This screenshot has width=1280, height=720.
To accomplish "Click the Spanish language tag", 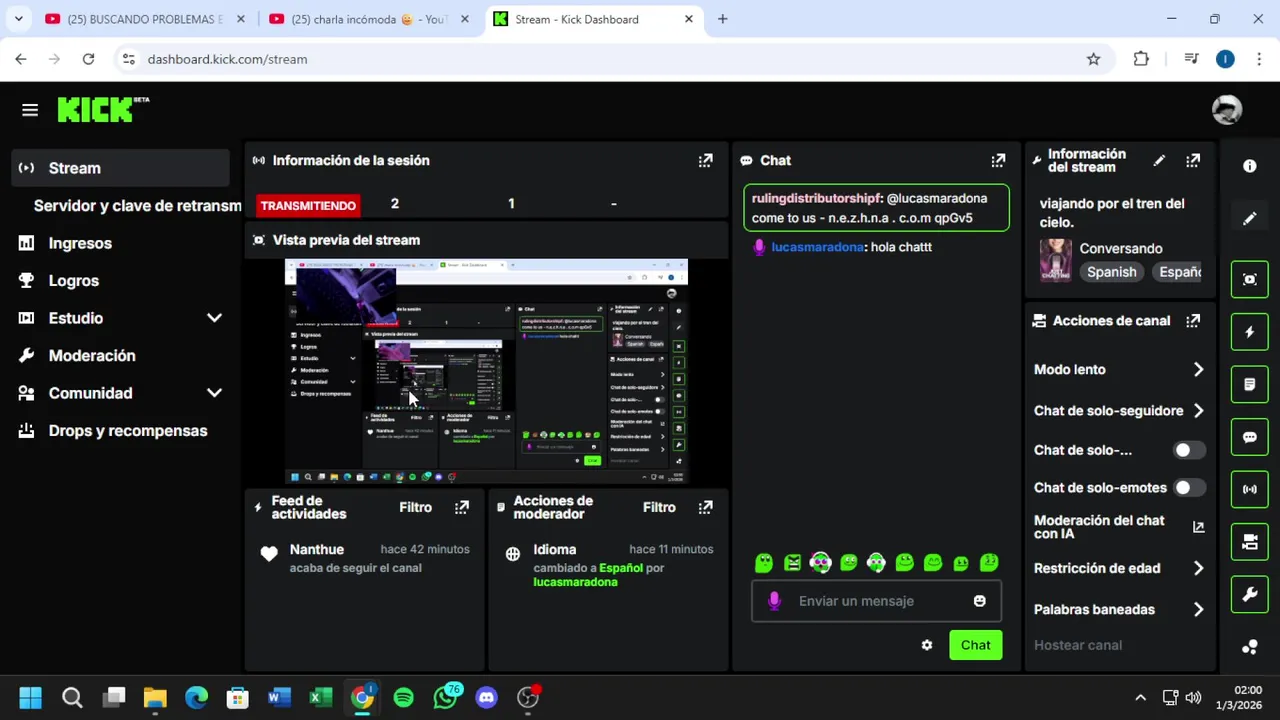I will coord(1112,272).
